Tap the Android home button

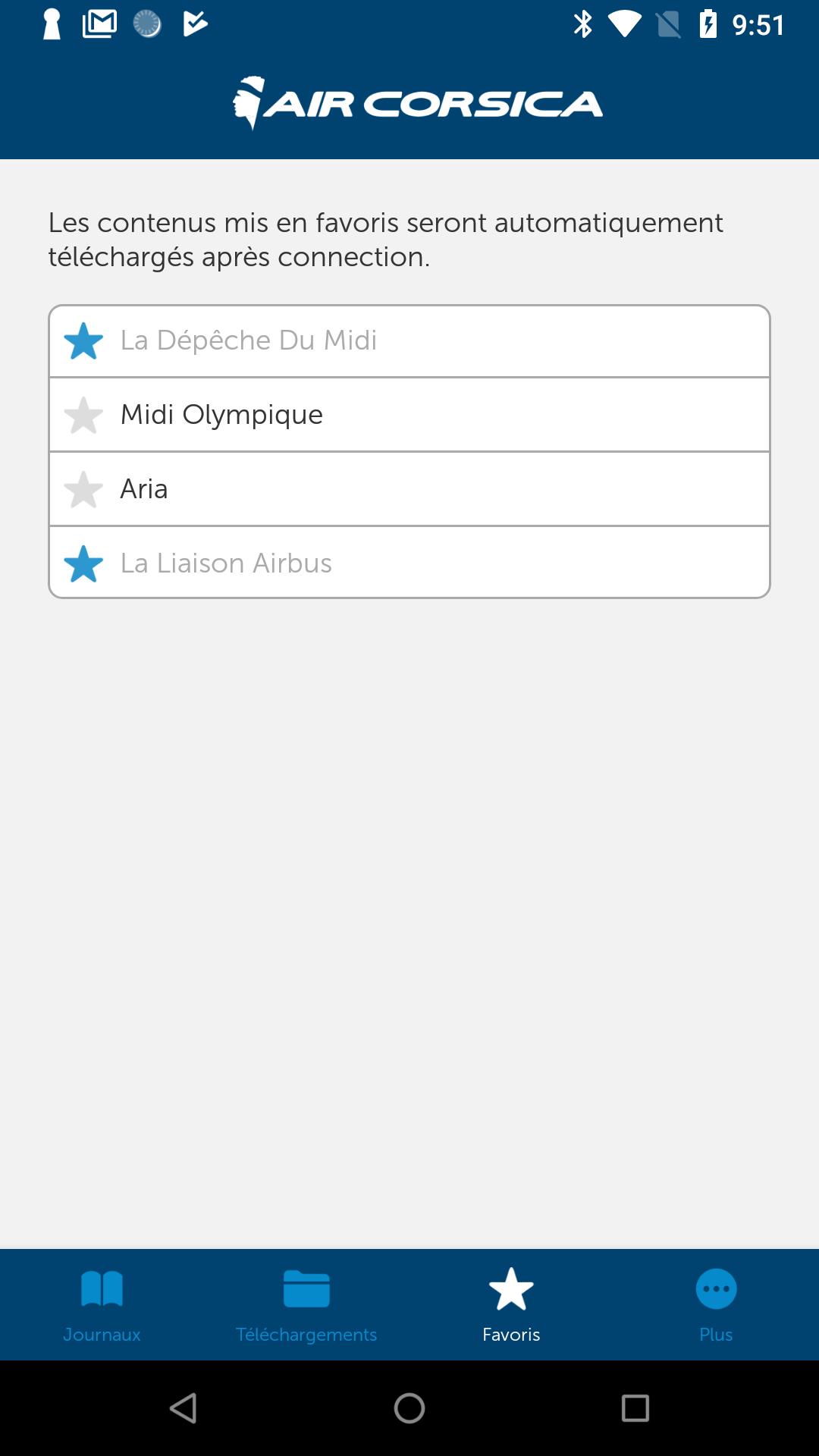(x=409, y=1408)
